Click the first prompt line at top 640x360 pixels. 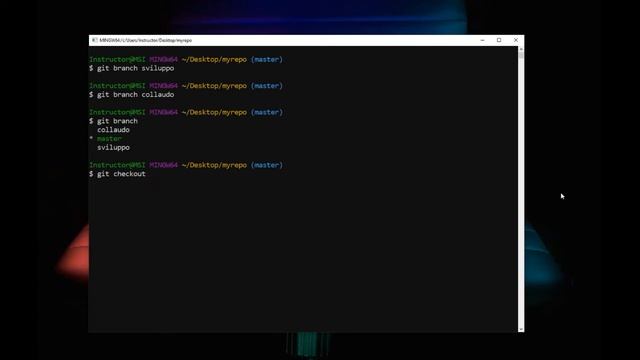tap(186, 60)
